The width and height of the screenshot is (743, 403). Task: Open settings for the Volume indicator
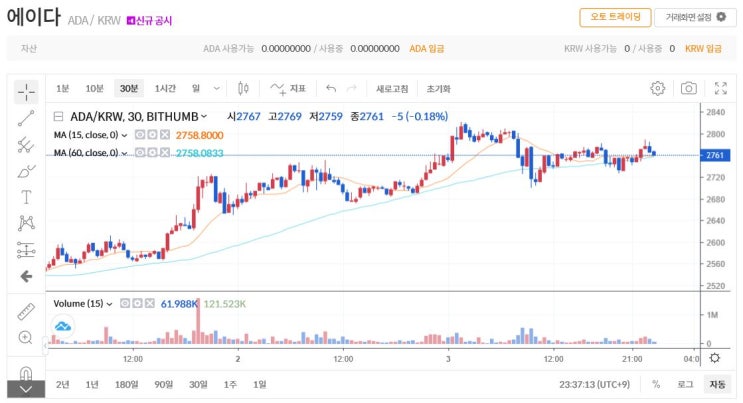(x=137, y=303)
